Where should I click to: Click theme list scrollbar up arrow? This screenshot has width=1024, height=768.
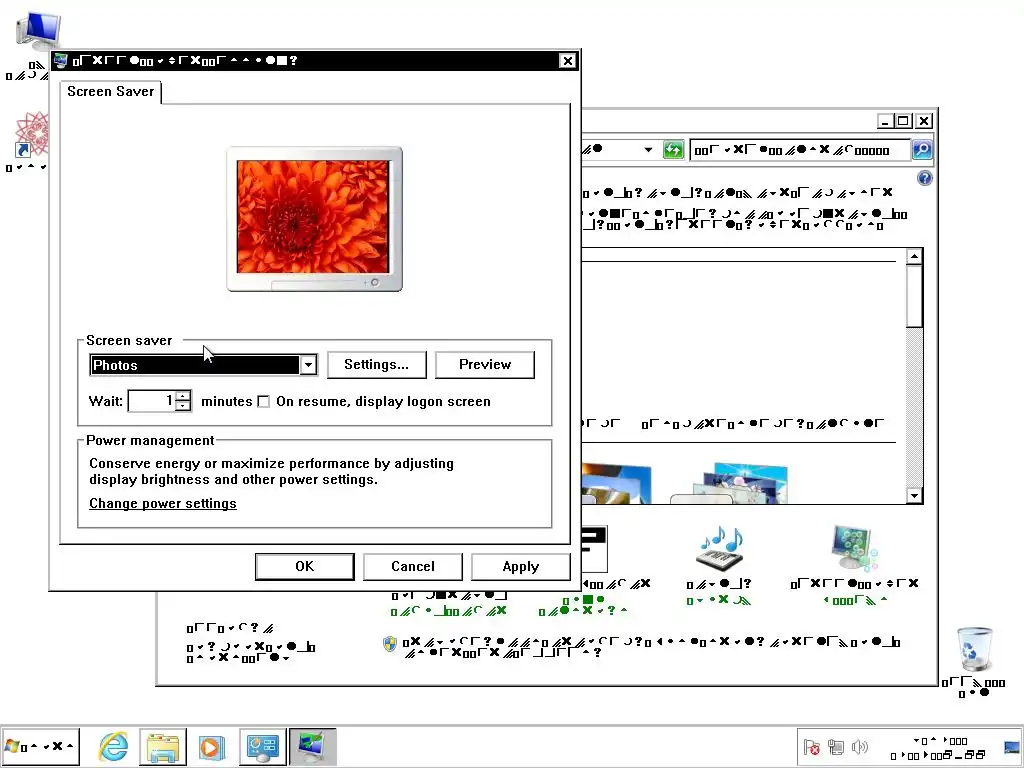point(914,257)
